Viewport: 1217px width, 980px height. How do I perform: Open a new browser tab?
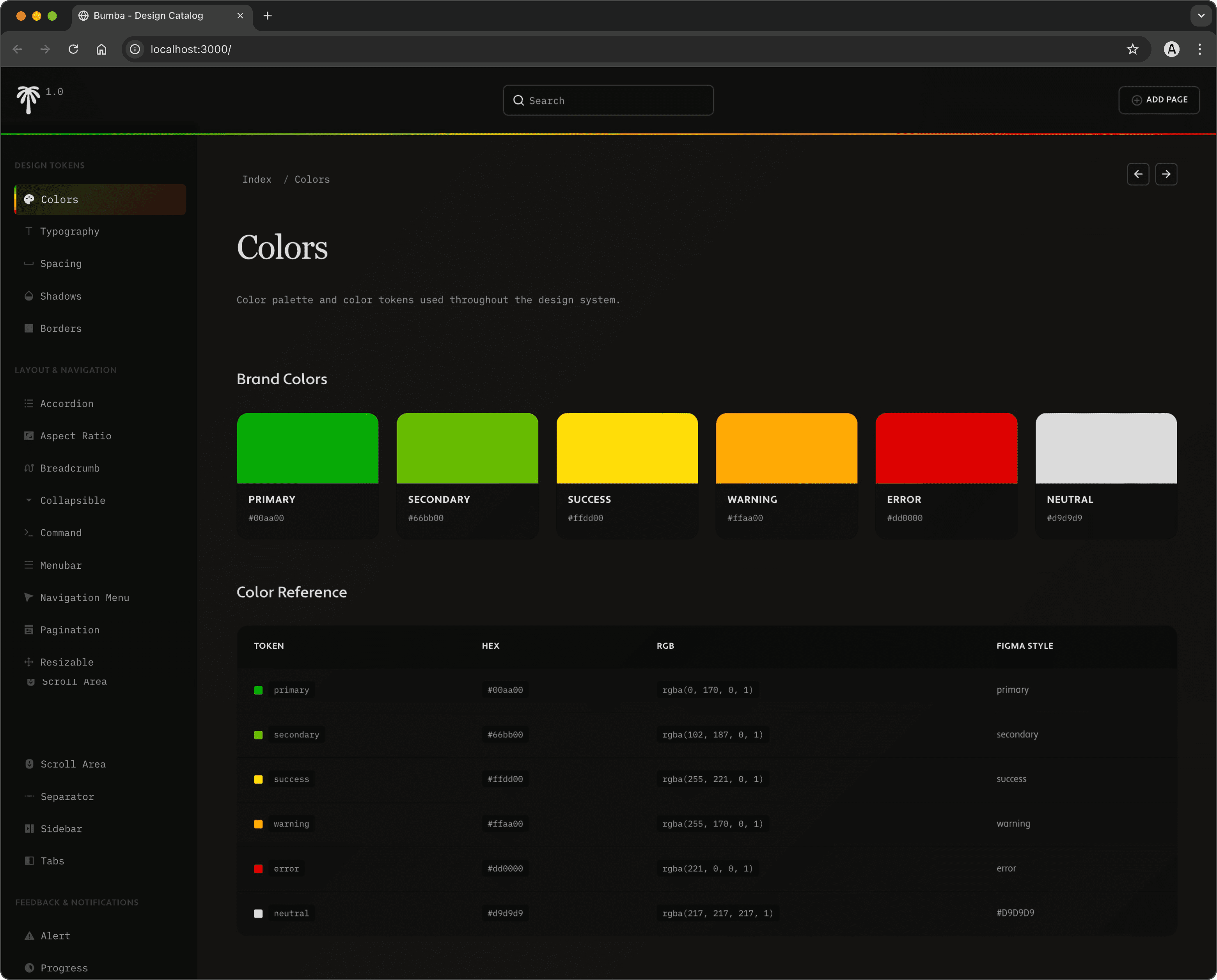(268, 15)
